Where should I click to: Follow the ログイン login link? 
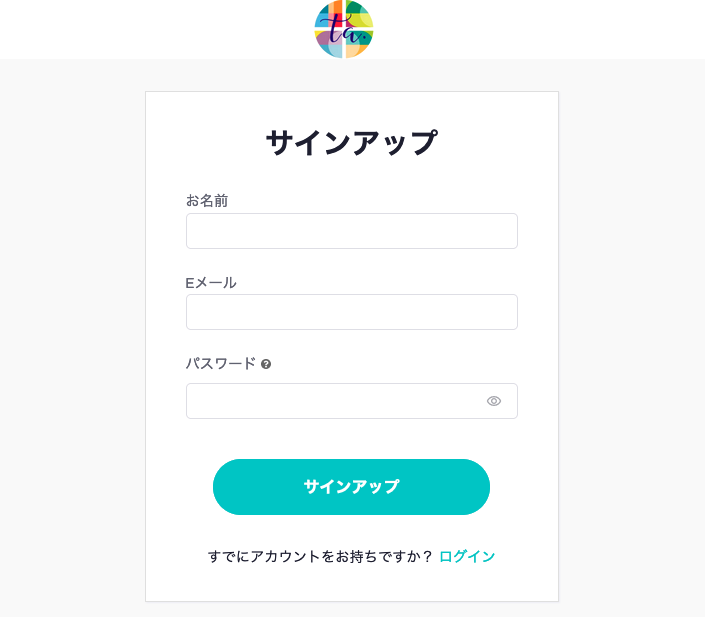(467, 556)
